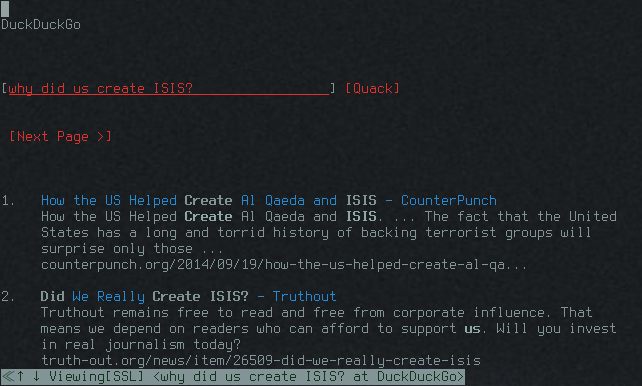Click the DuckDuckGo heading at the top
642x386 pixels.
[41, 25]
